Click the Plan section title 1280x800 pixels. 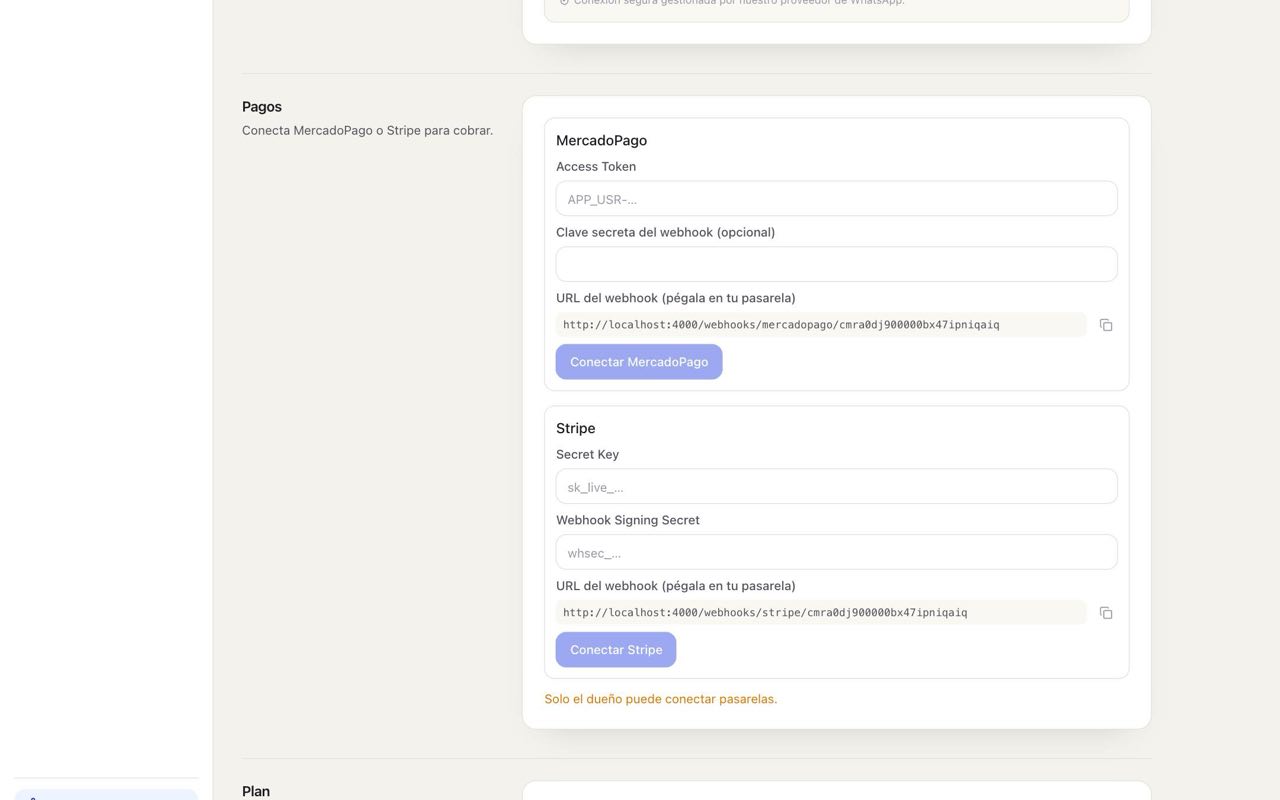click(x=256, y=791)
